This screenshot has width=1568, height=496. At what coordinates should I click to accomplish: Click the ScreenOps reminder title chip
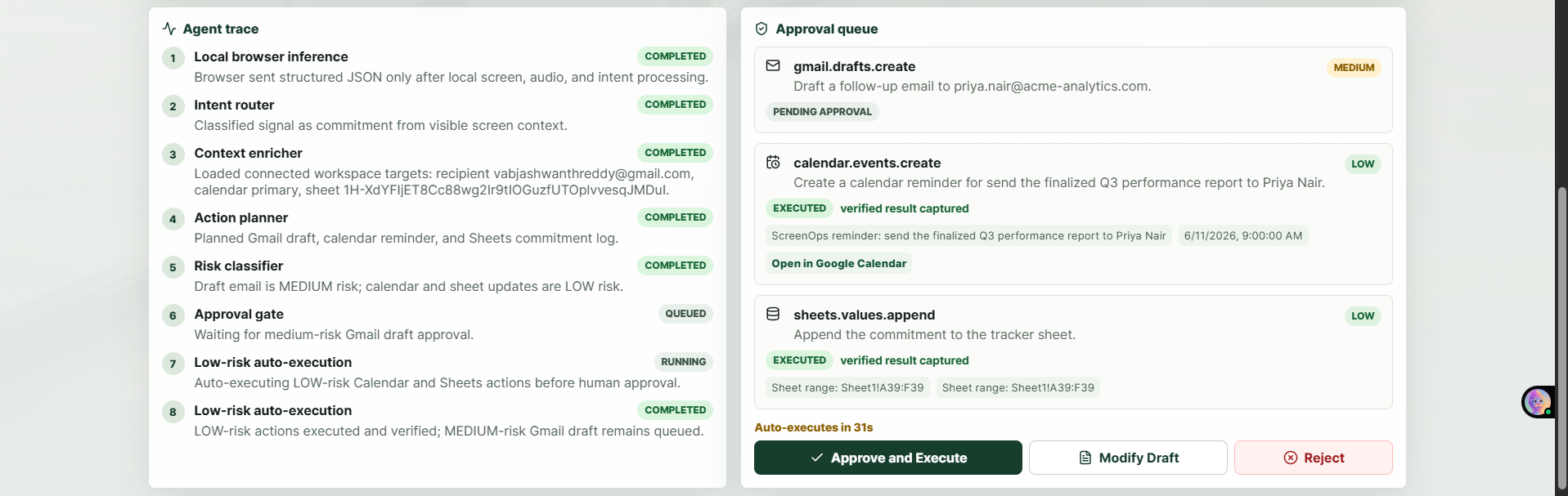(968, 235)
